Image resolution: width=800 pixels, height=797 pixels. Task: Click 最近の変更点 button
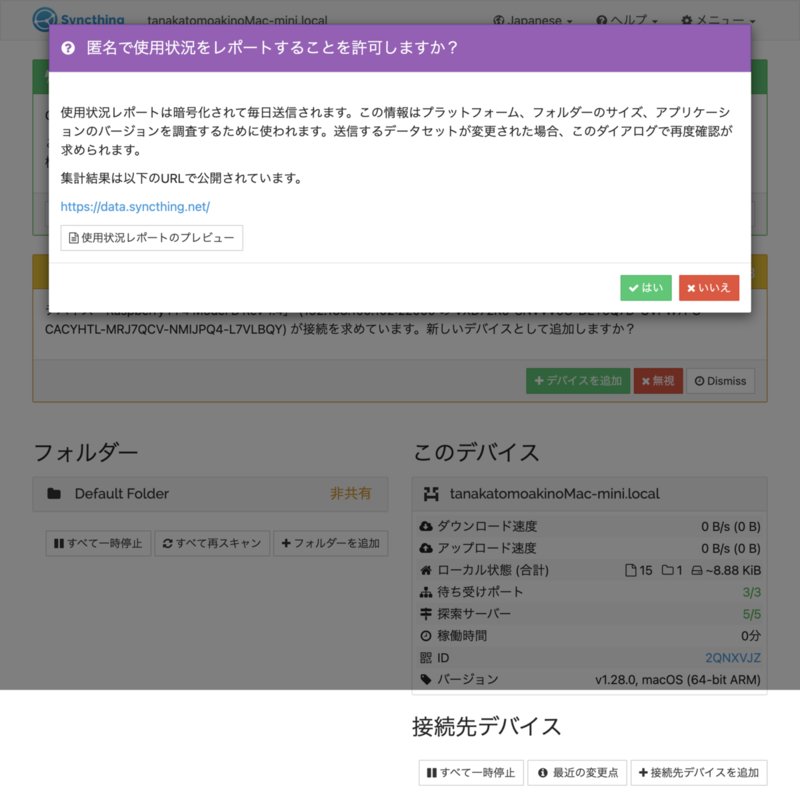point(577,773)
